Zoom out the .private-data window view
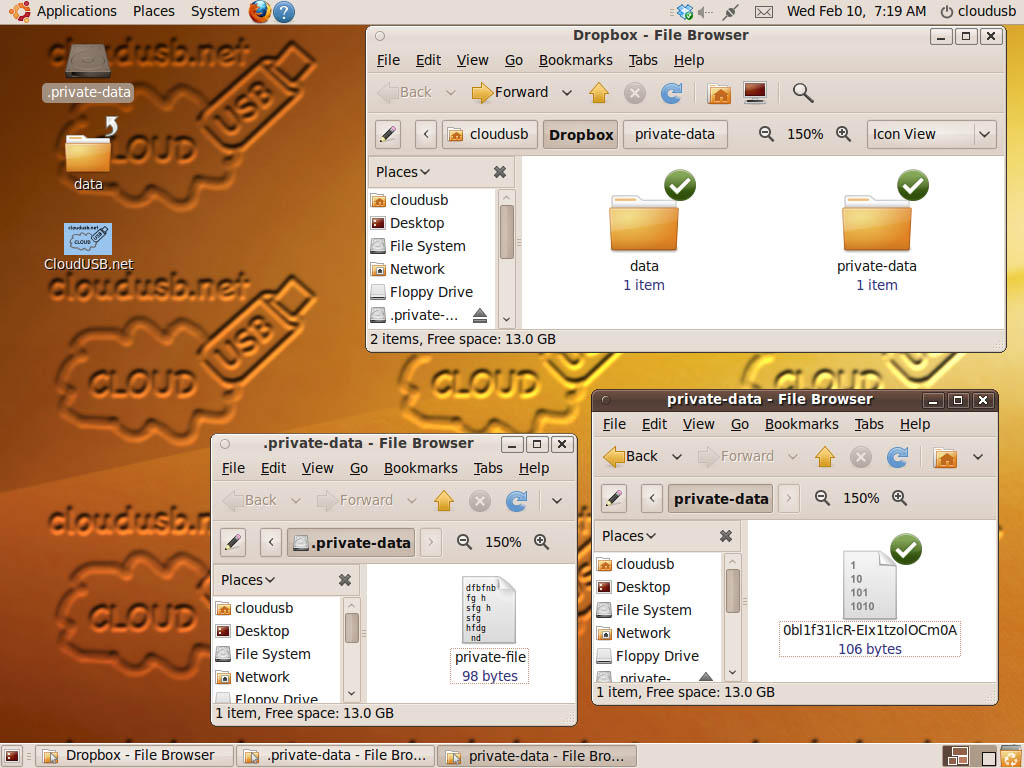The height and width of the screenshot is (768, 1024). tap(464, 541)
